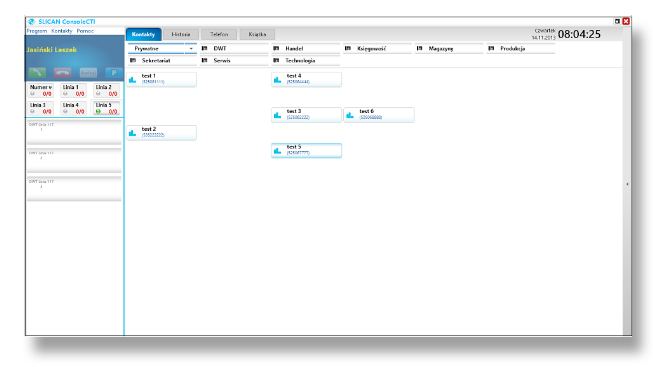Click the test 4 contact icon
The width and height of the screenshot is (653, 367).
click(x=278, y=80)
